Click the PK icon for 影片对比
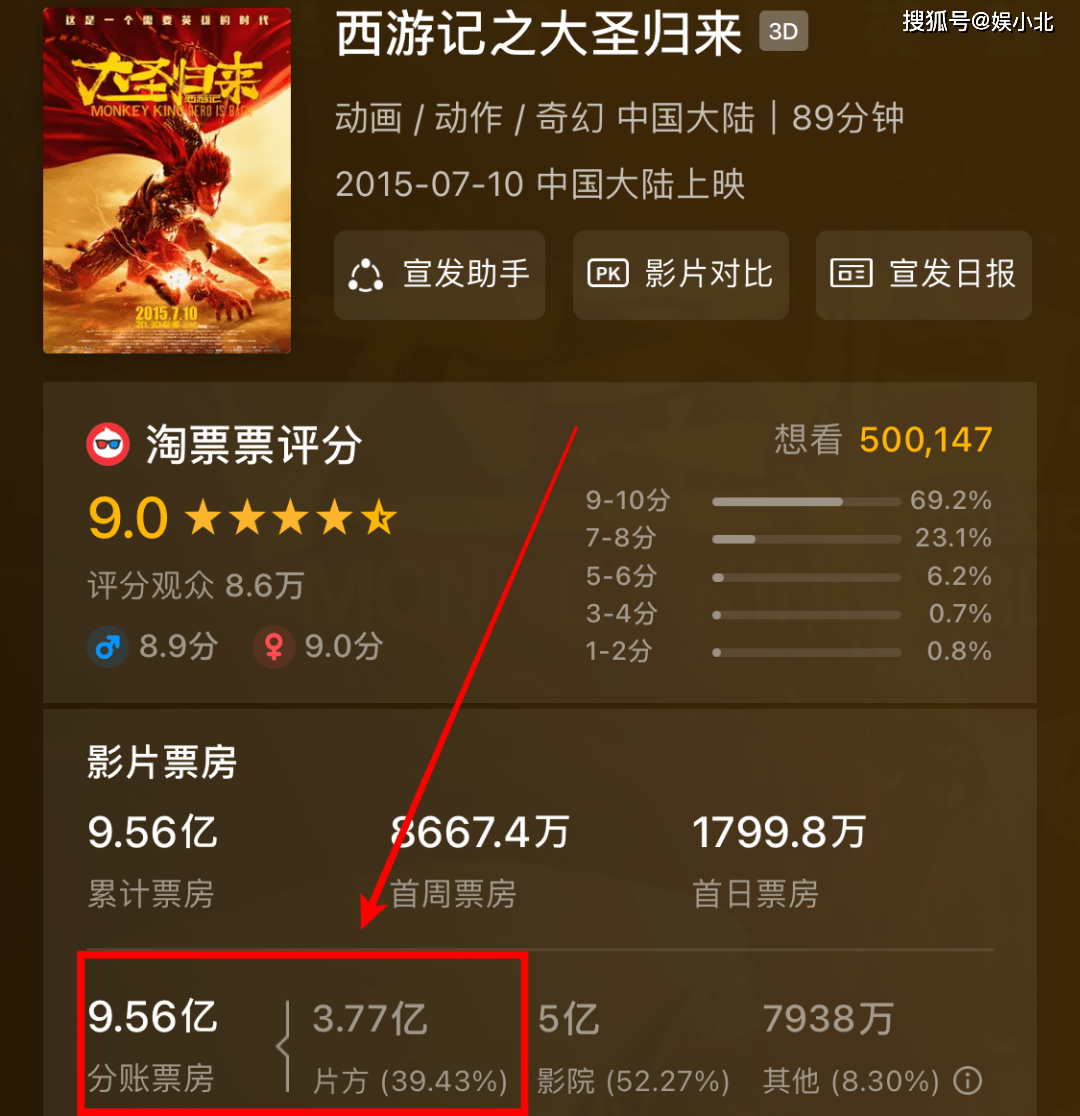This screenshot has width=1080, height=1116. click(608, 273)
